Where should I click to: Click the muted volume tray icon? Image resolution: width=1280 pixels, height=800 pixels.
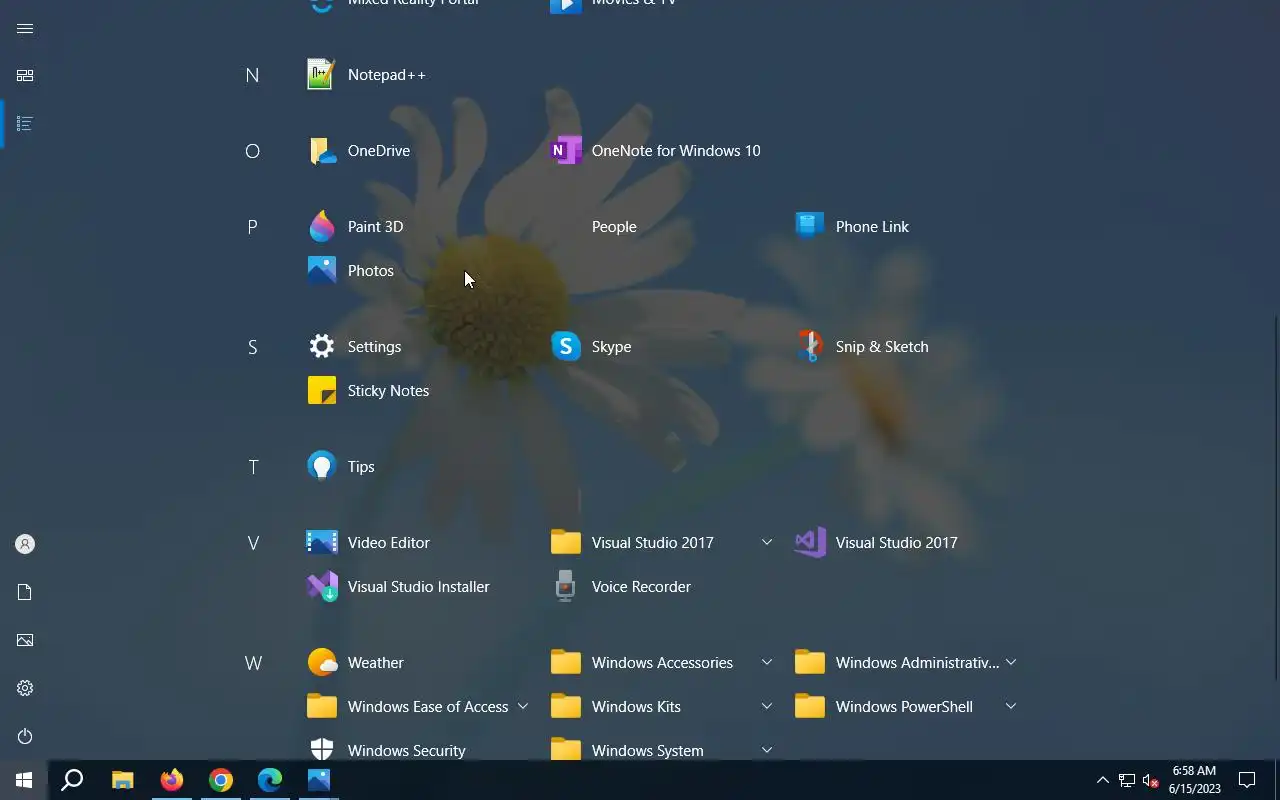pyautogui.click(x=1151, y=780)
